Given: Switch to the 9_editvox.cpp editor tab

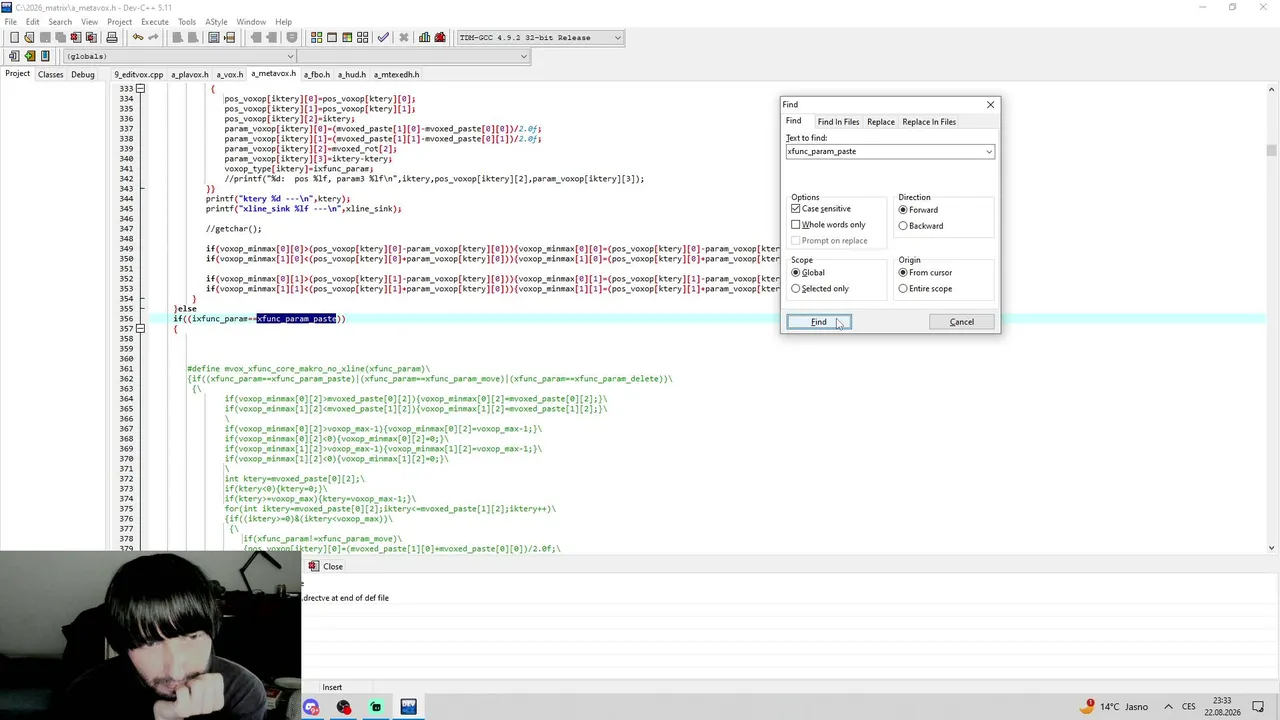Looking at the screenshot, I should click(x=138, y=74).
